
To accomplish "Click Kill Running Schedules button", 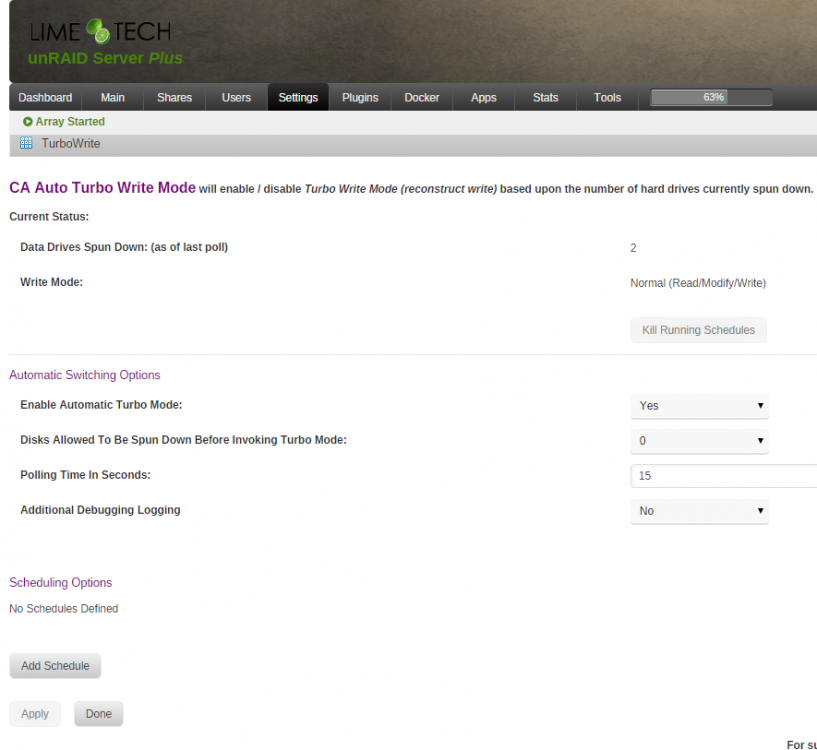I will (698, 330).
